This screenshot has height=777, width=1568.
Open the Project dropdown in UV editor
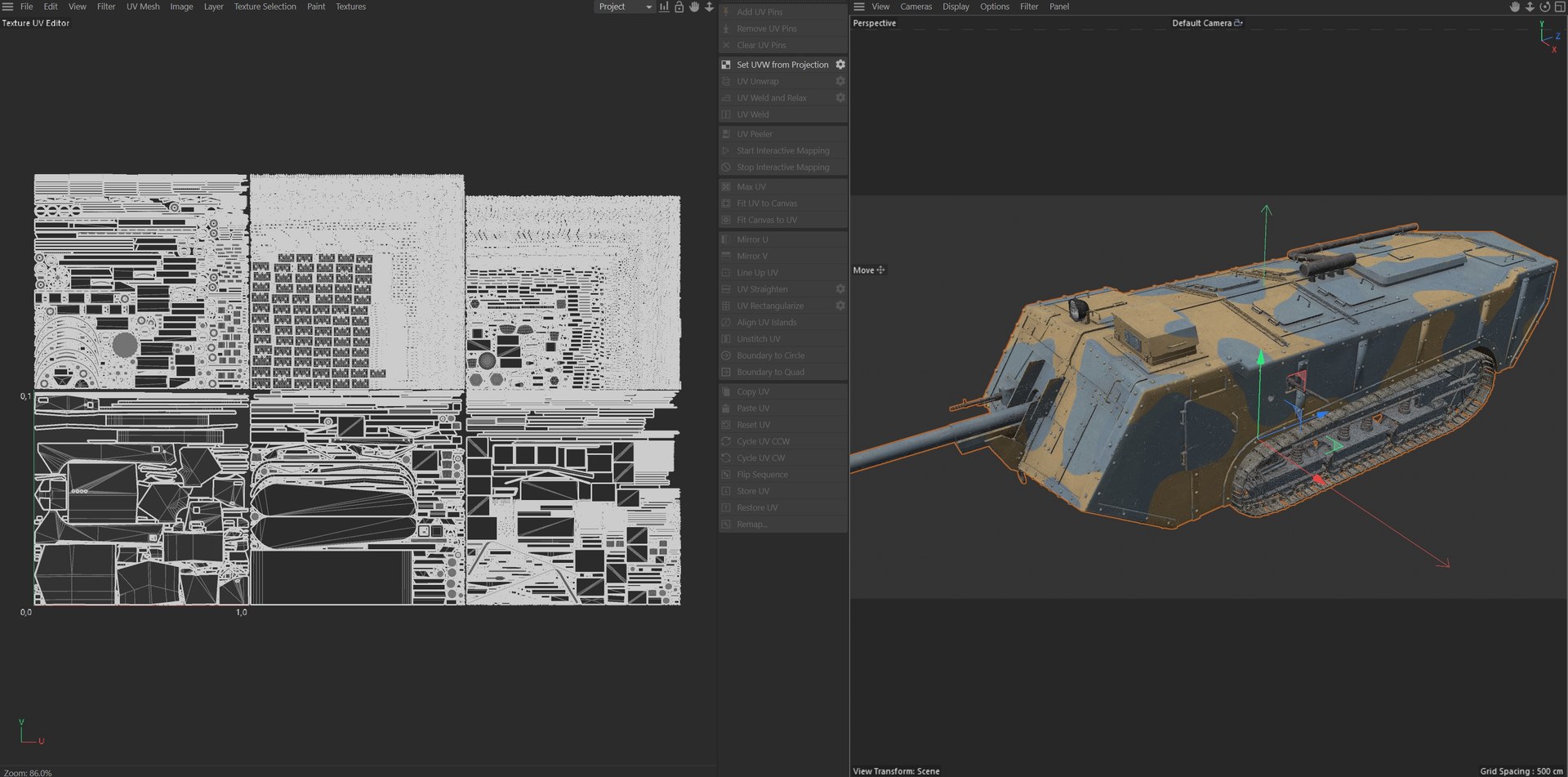625,7
